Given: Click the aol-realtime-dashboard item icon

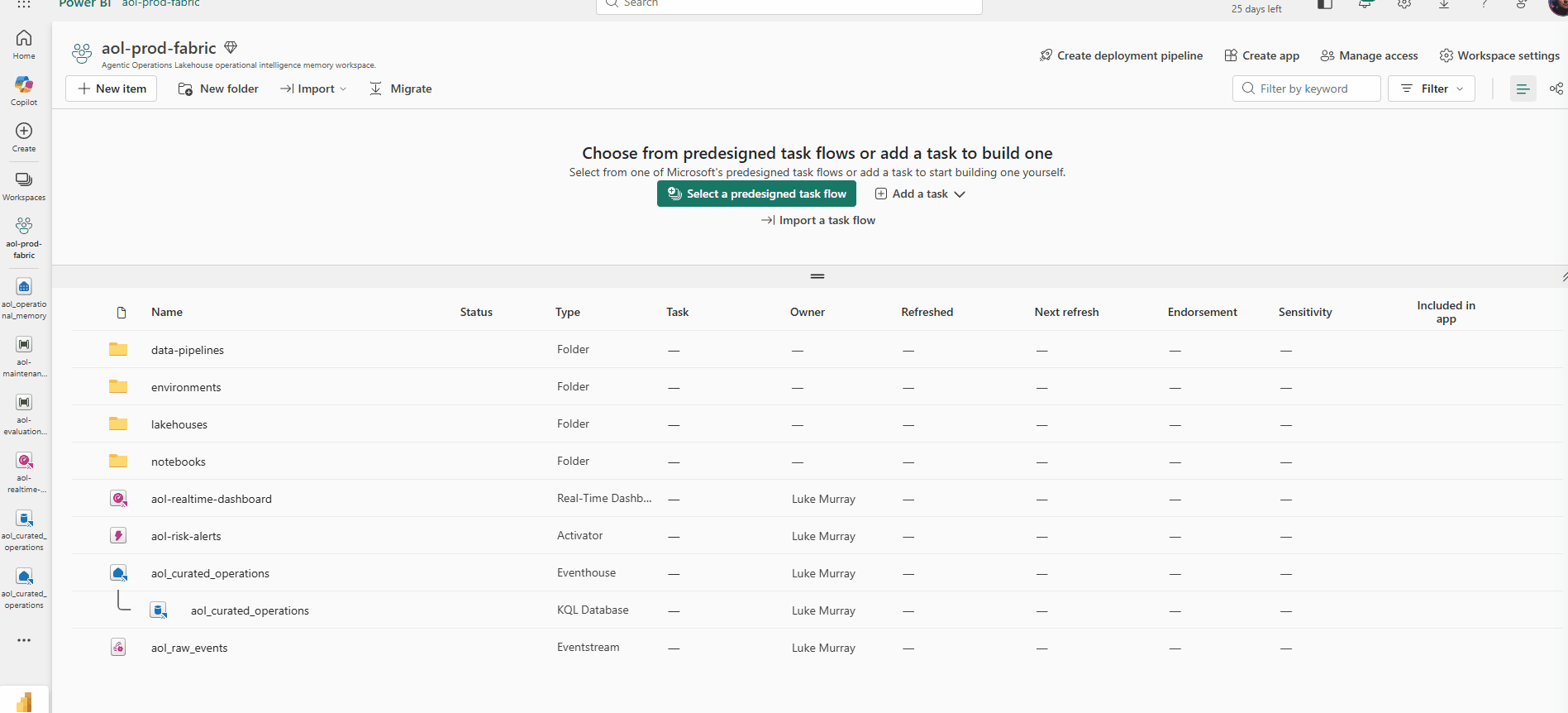Looking at the screenshot, I should (119, 498).
